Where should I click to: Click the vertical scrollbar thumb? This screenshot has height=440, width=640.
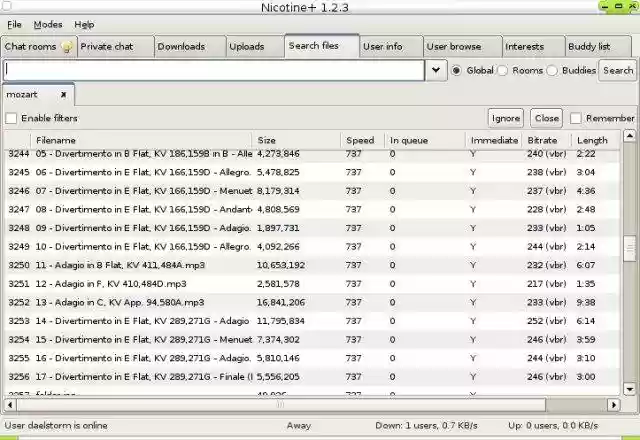[x=630, y=248]
